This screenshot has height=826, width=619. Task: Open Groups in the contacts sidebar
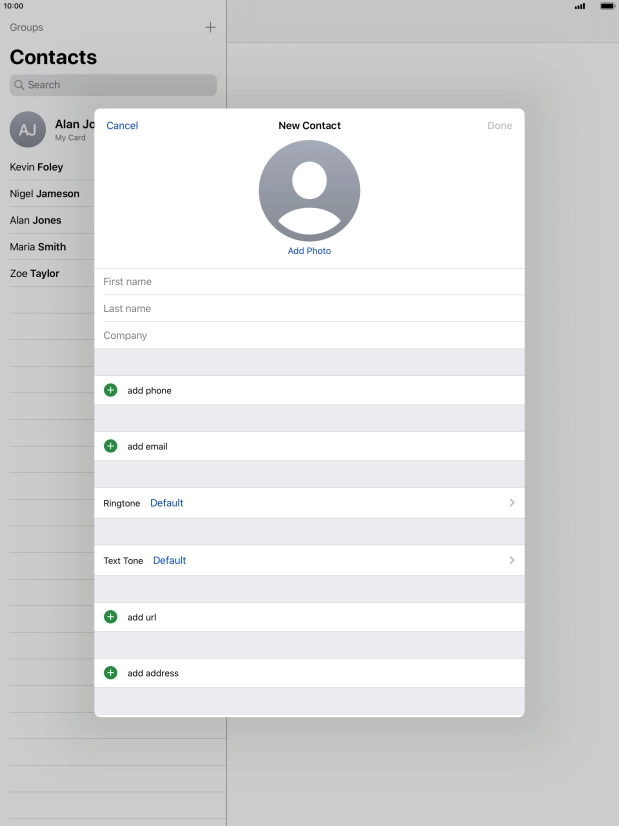click(x=27, y=27)
